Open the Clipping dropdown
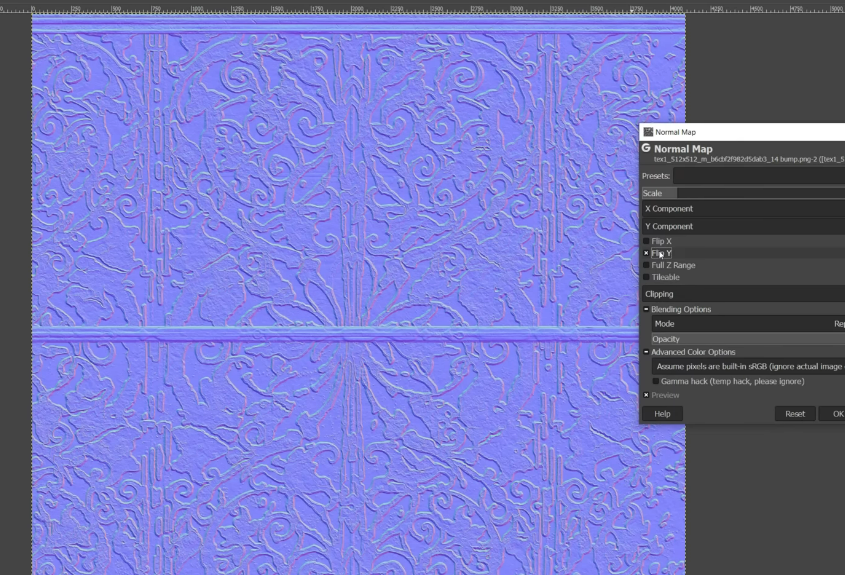 click(743, 294)
